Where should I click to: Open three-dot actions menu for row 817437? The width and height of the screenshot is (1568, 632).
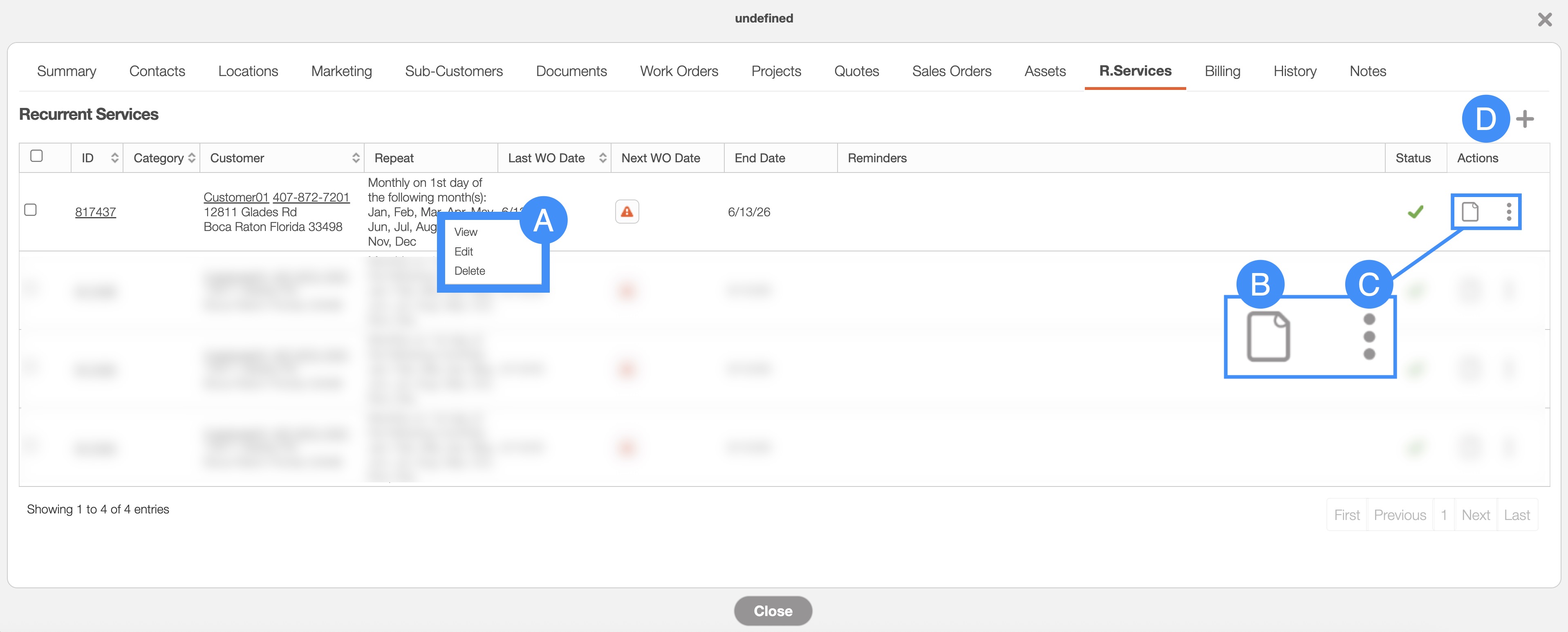pyautogui.click(x=1509, y=212)
